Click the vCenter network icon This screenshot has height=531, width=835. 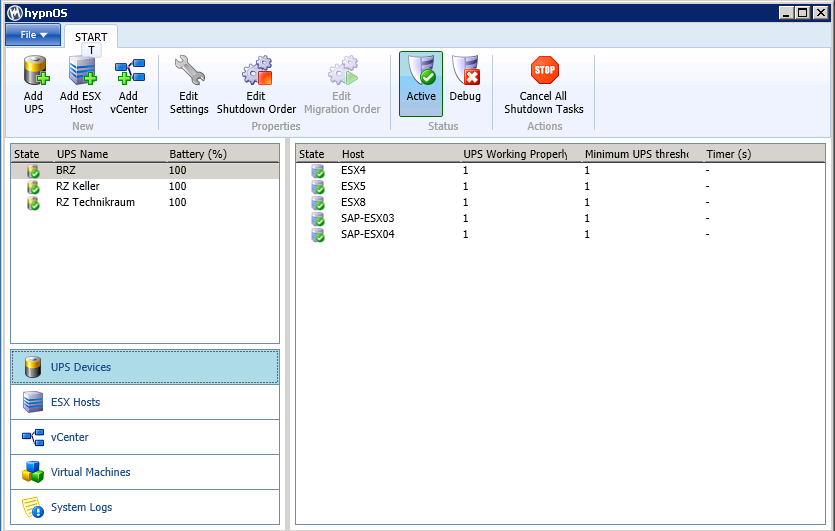[33, 437]
